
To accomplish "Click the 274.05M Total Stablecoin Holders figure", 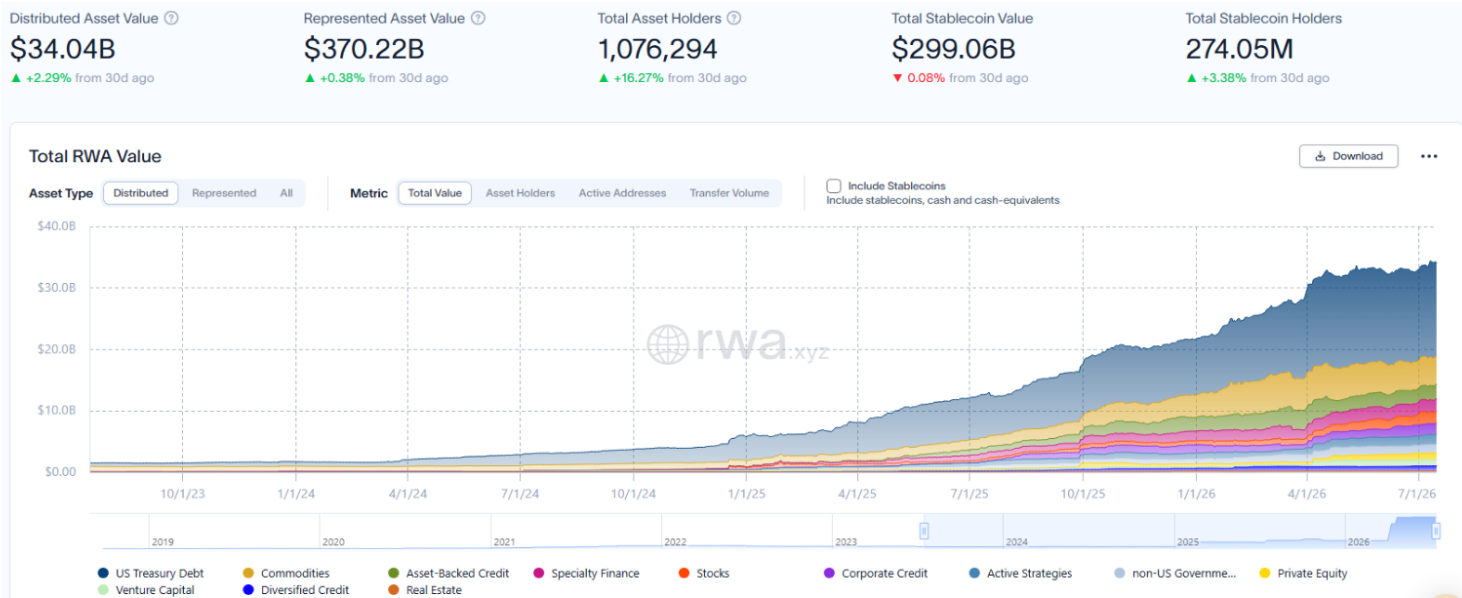I will 1239,48.
